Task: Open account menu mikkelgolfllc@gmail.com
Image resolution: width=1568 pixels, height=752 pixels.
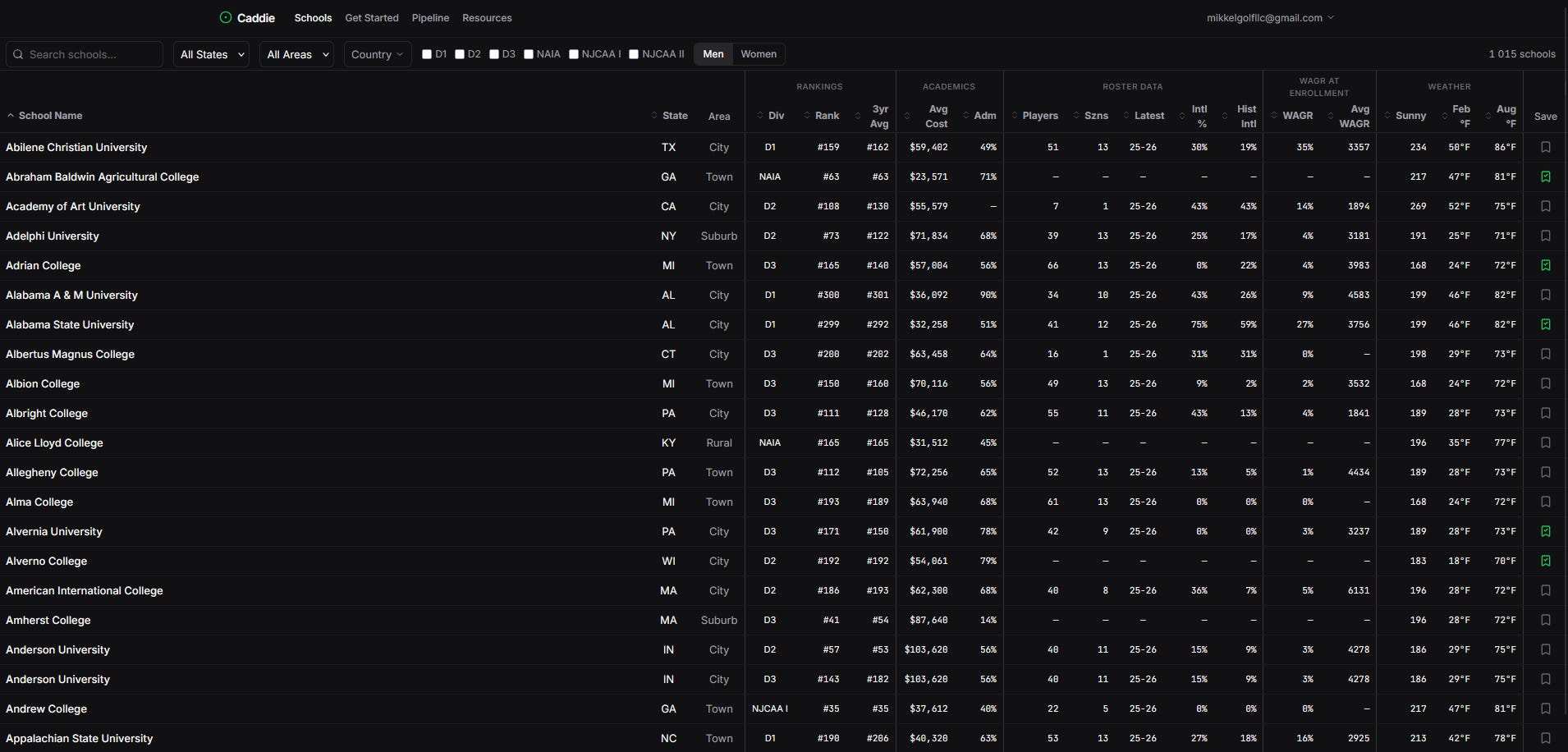Action: point(1270,17)
